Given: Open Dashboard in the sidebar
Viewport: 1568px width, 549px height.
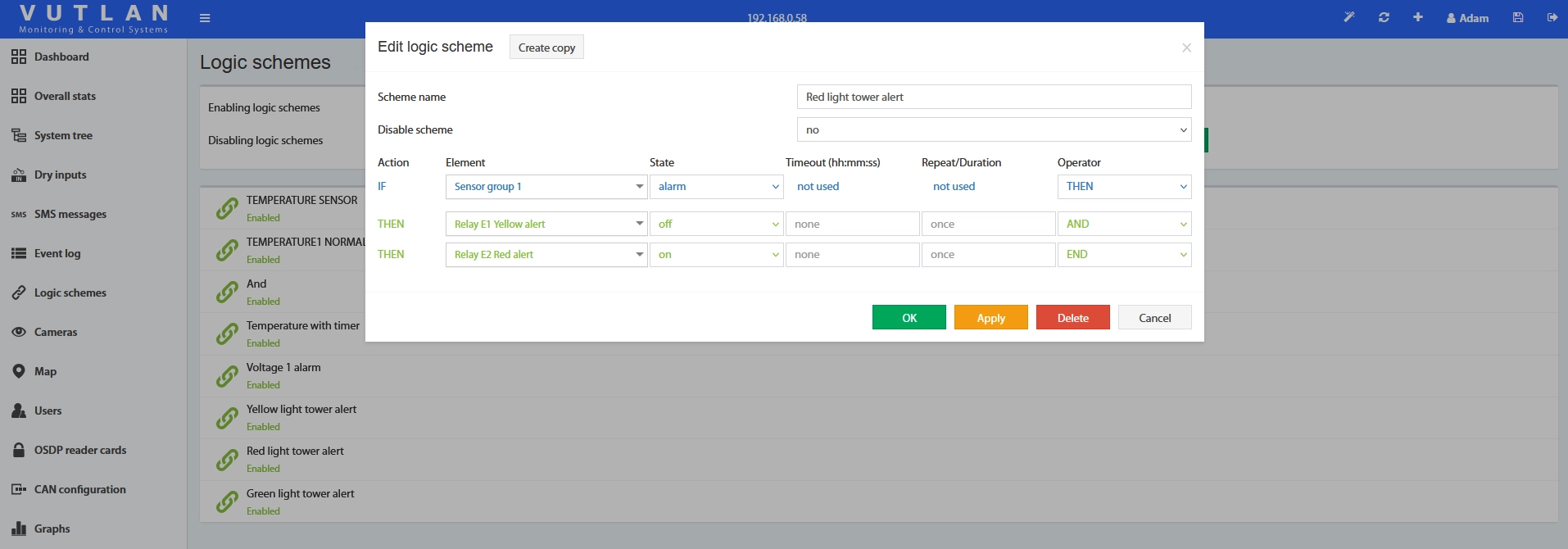Looking at the screenshot, I should [61, 57].
